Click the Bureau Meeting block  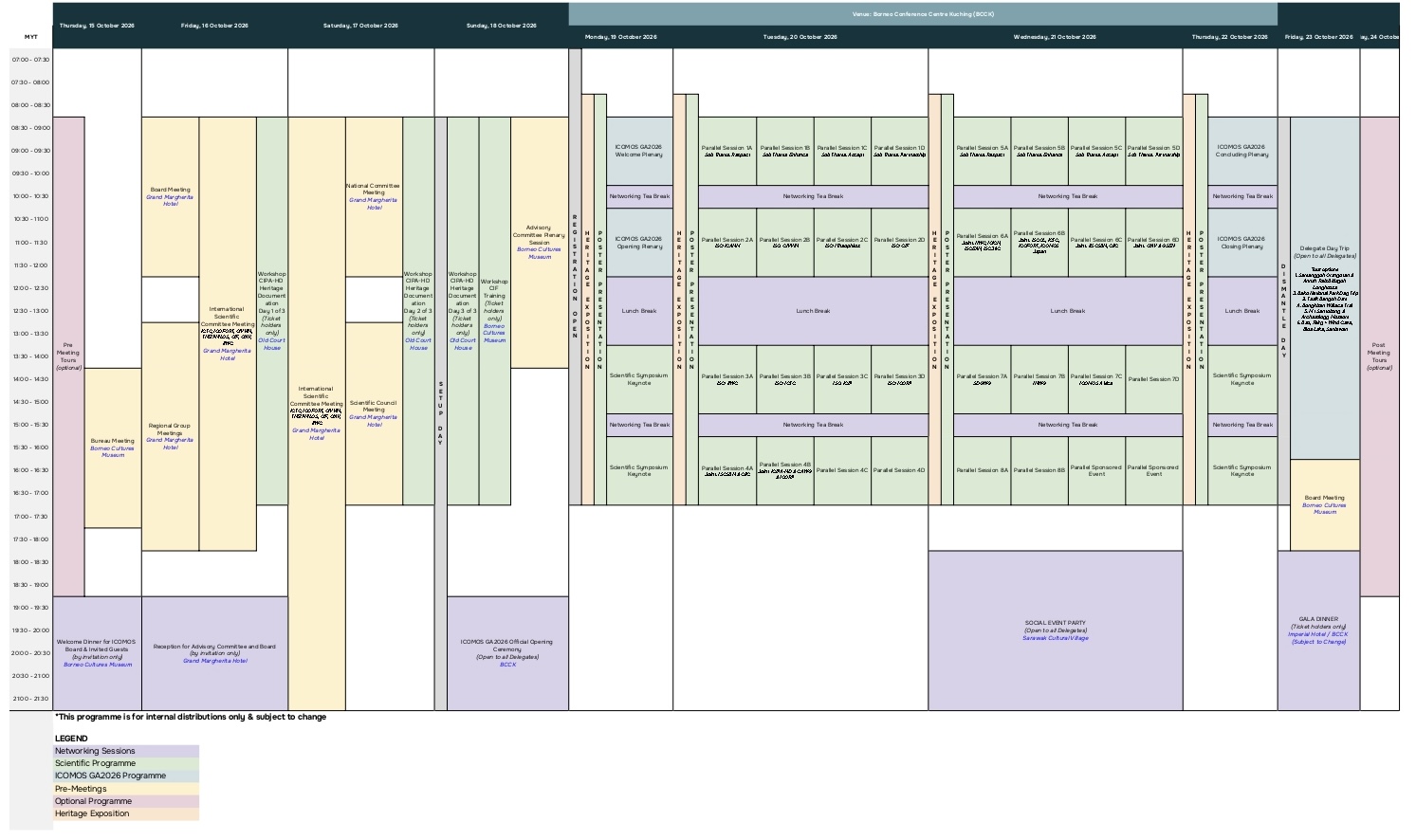click(113, 447)
